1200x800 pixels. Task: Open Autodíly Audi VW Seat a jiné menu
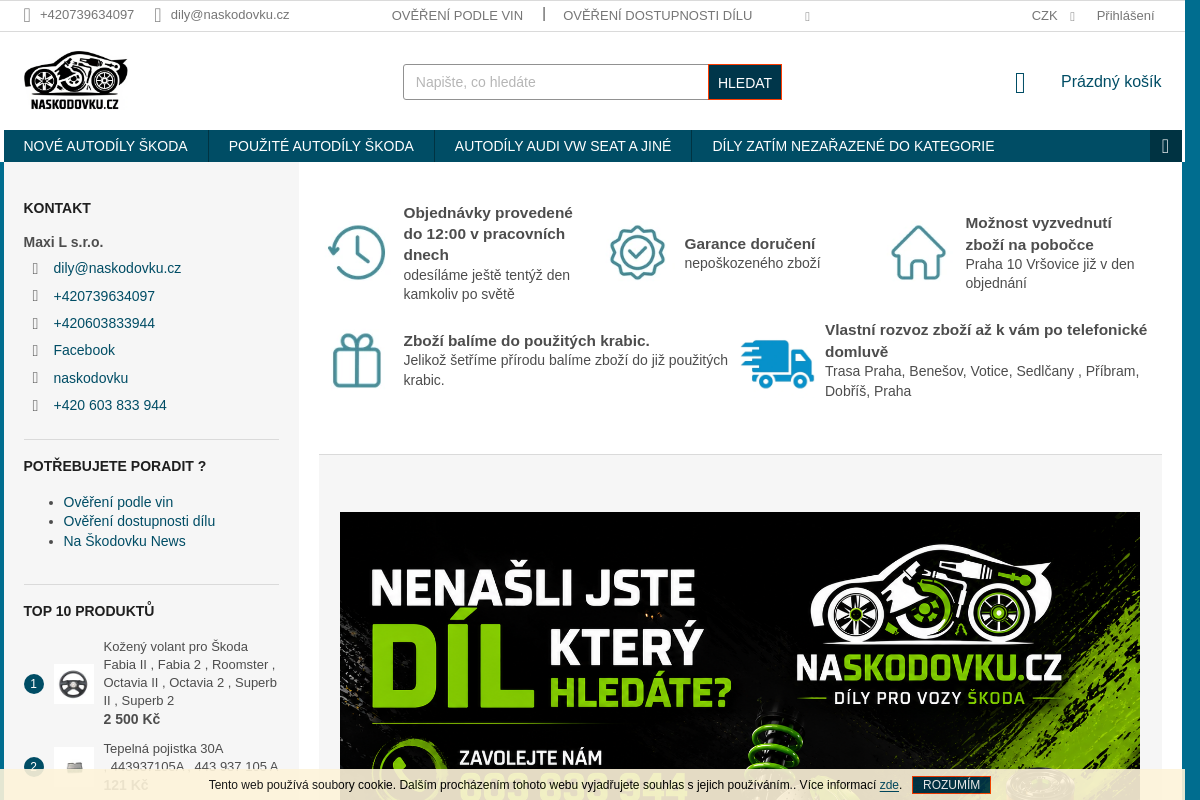click(563, 146)
